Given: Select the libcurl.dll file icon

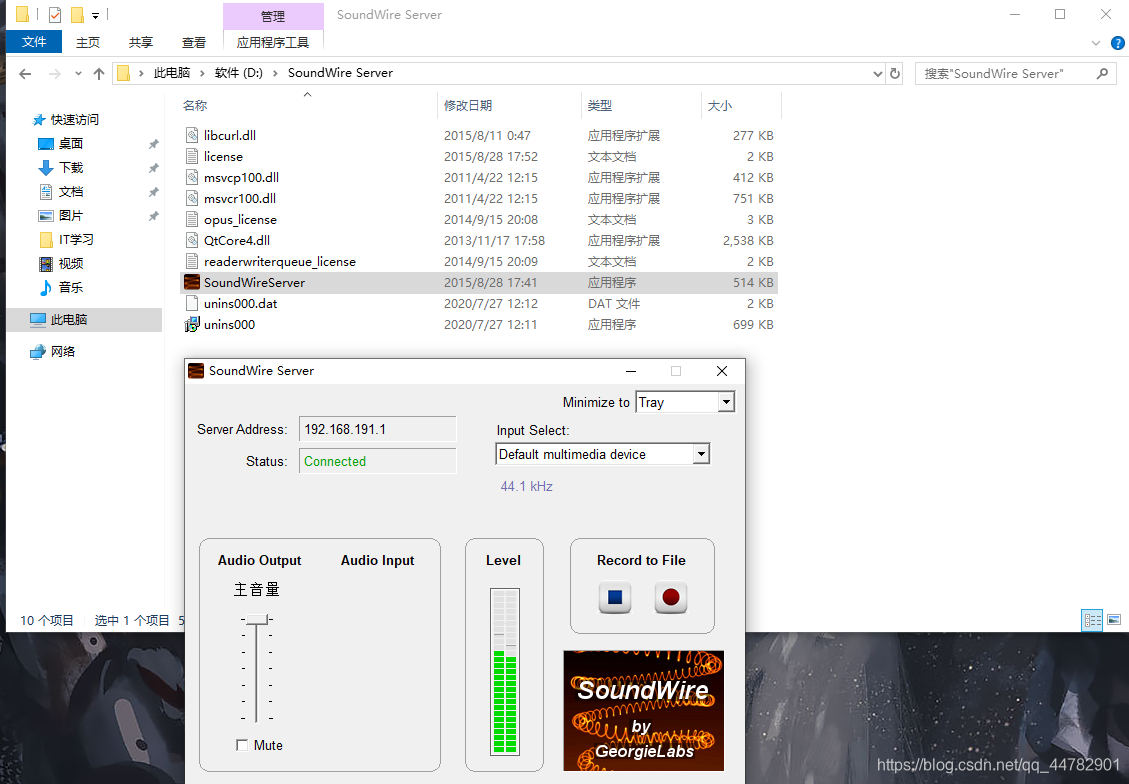Looking at the screenshot, I should click(192, 135).
